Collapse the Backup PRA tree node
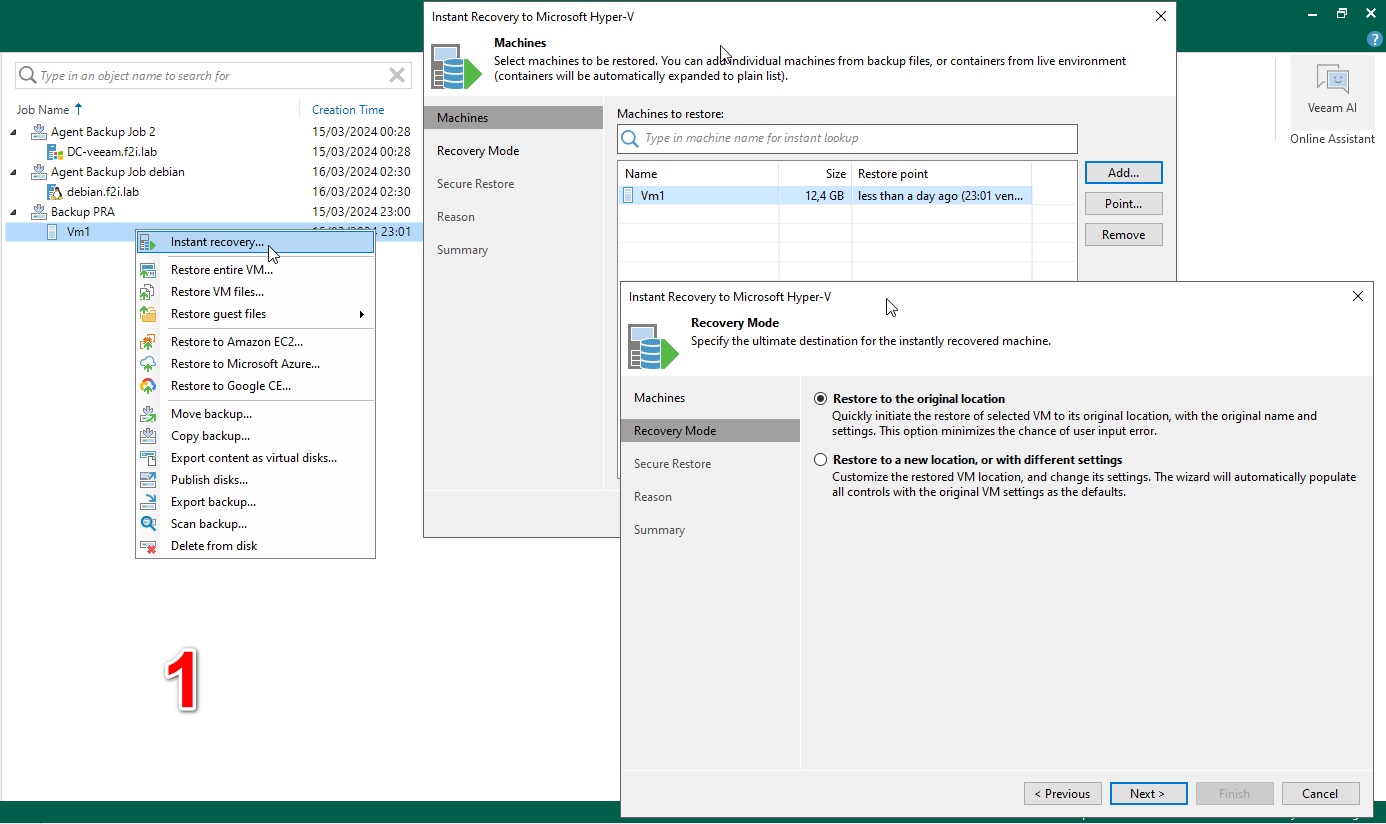Screen dimensions: 1386x824 coord(14,212)
